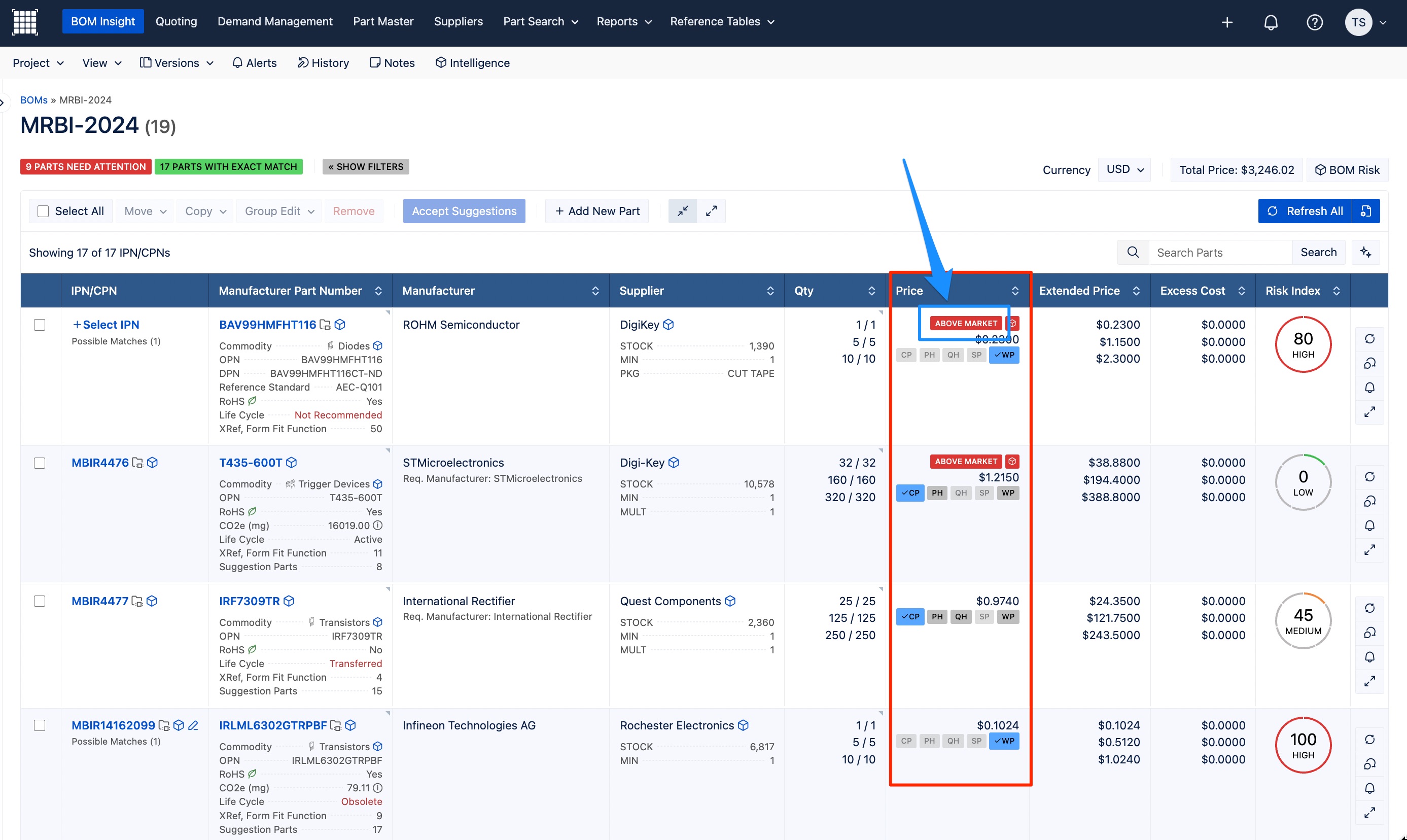The width and height of the screenshot is (1407, 840).
Task: Click the Accept Suggestions button
Action: [464, 211]
